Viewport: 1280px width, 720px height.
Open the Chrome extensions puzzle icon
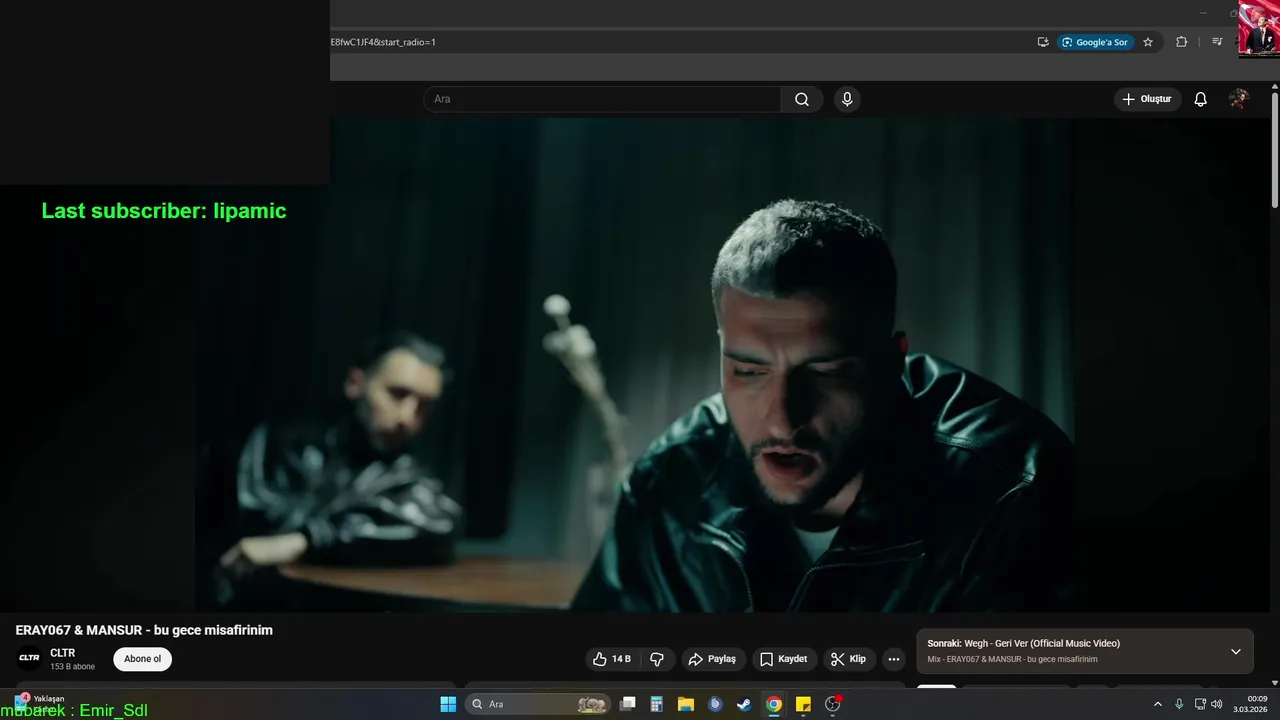coord(1182,42)
